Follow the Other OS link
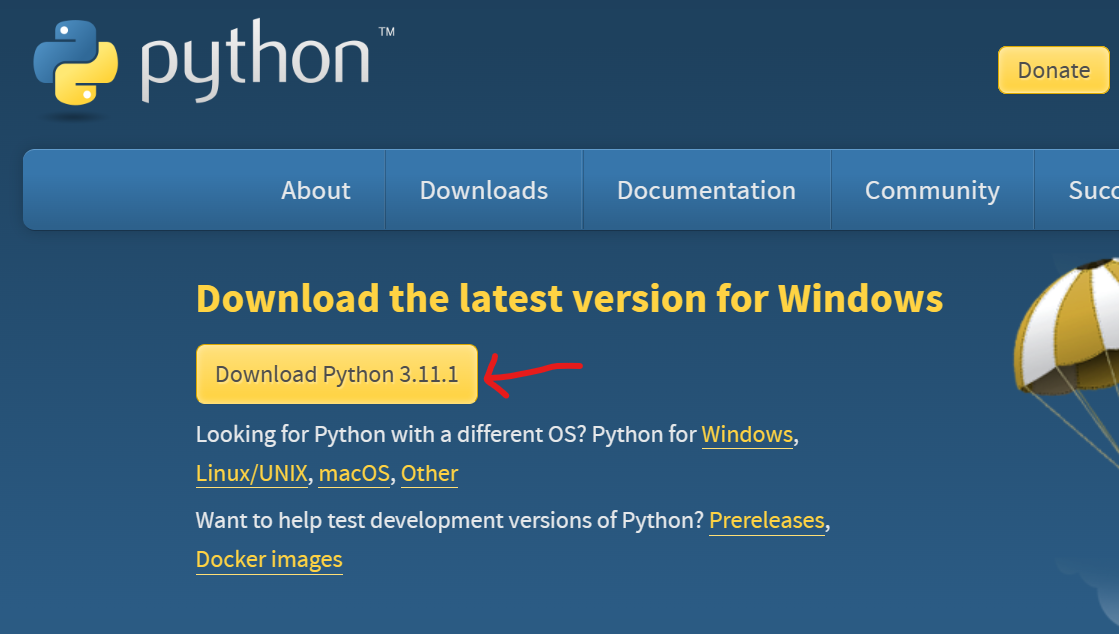 (x=430, y=473)
